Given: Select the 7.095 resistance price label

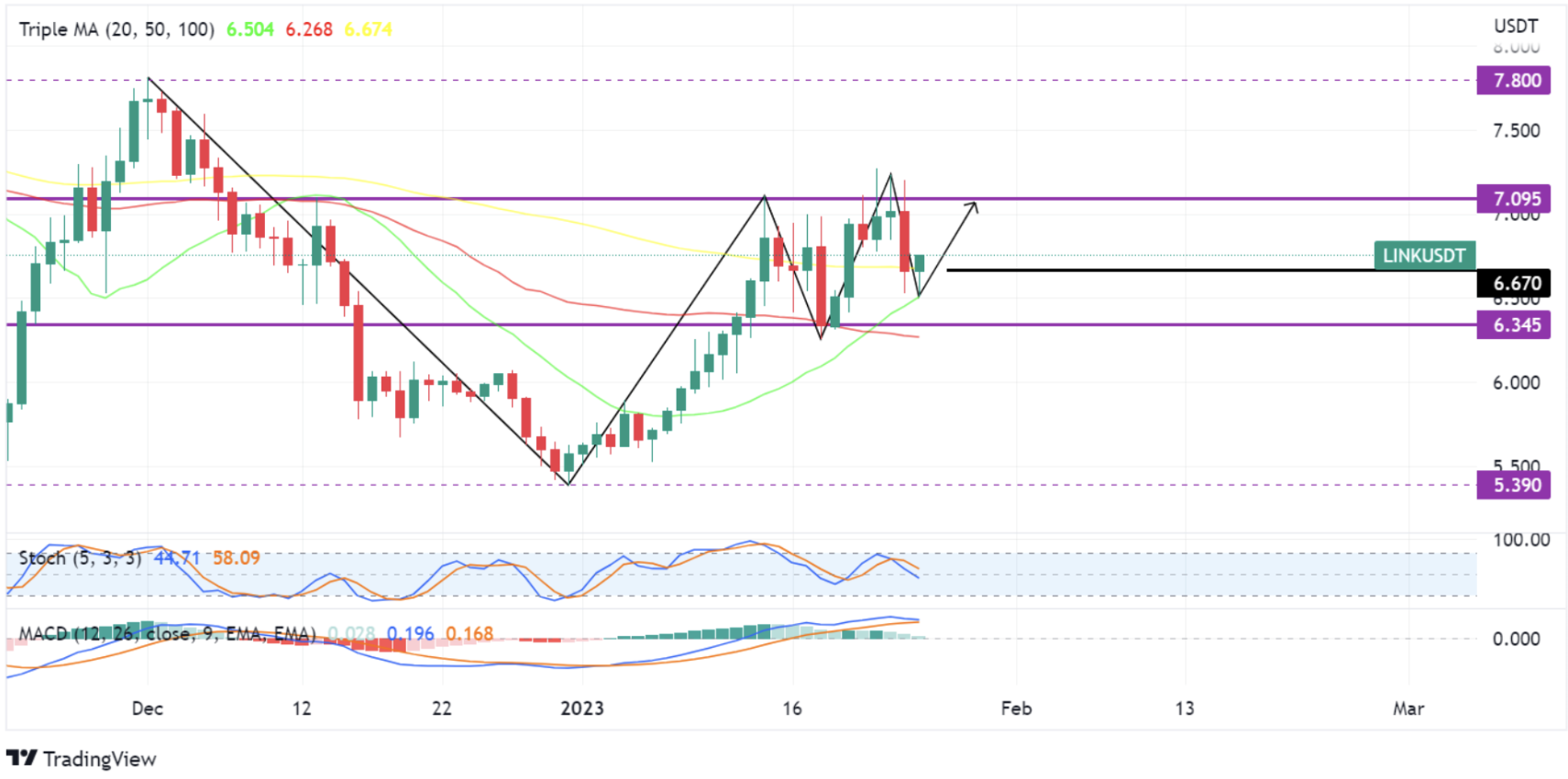Looking at the screenshot, I should (x=1513, y=199).
